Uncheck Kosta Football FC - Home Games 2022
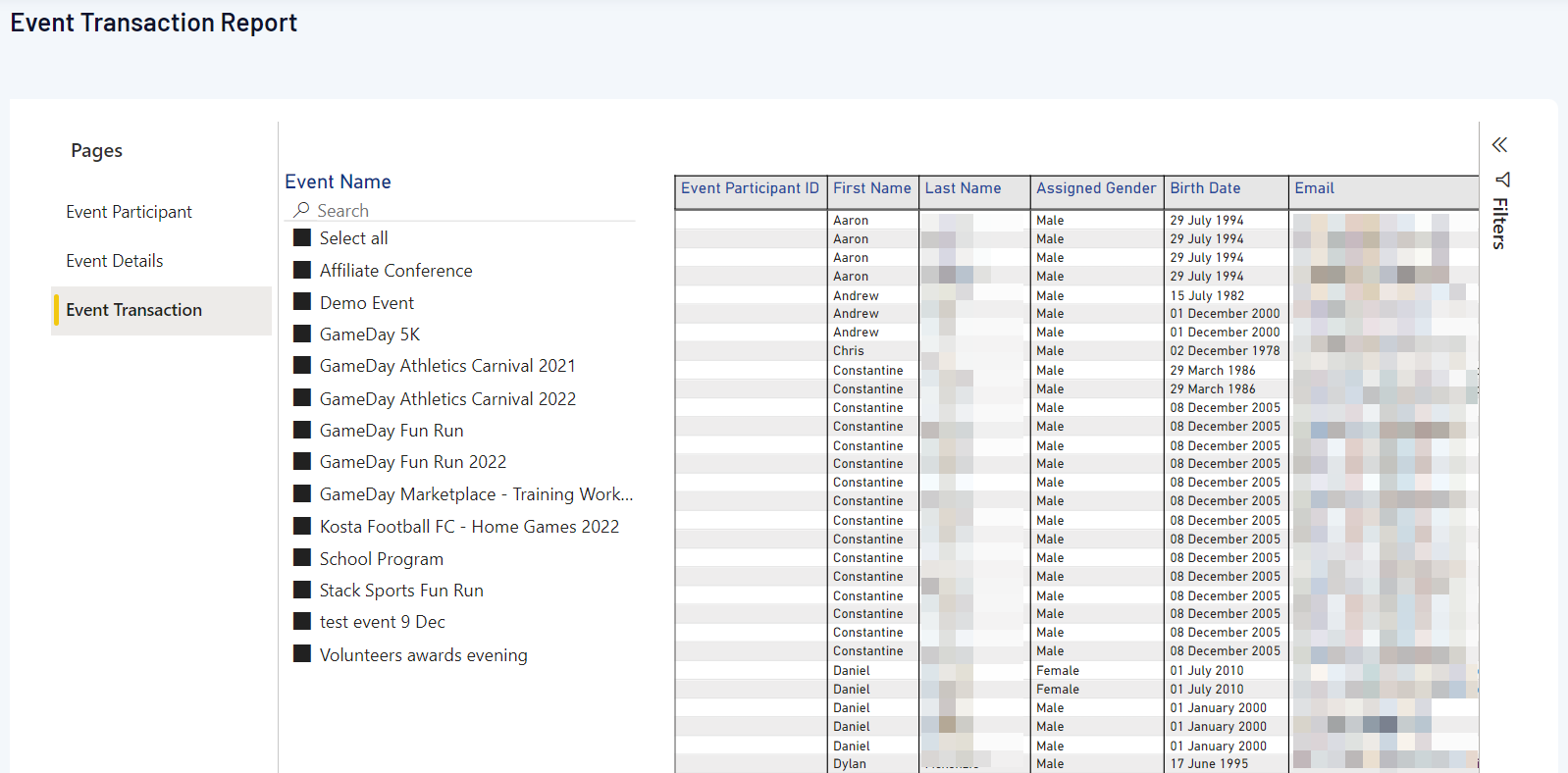This screenshot has width=1568, height=773. pos(302,526)
